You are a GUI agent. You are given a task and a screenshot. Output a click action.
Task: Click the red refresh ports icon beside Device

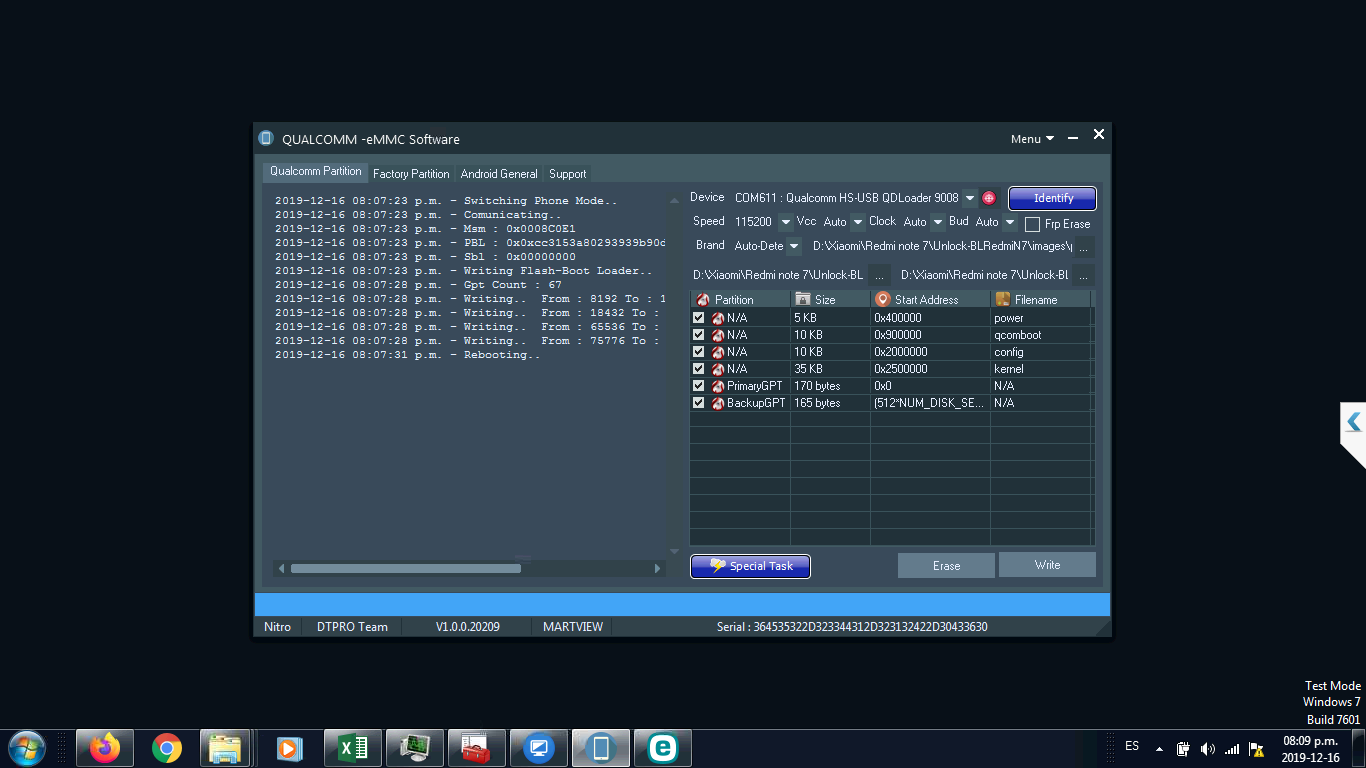989,198
